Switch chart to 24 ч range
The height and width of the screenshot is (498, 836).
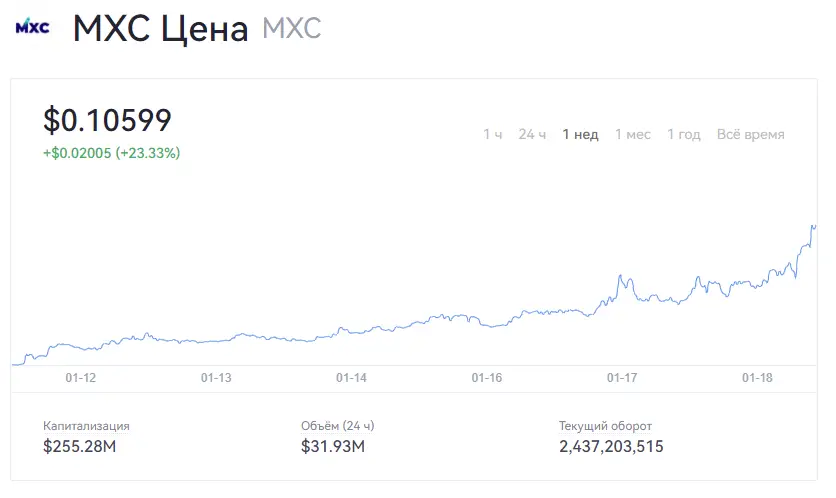532,134
